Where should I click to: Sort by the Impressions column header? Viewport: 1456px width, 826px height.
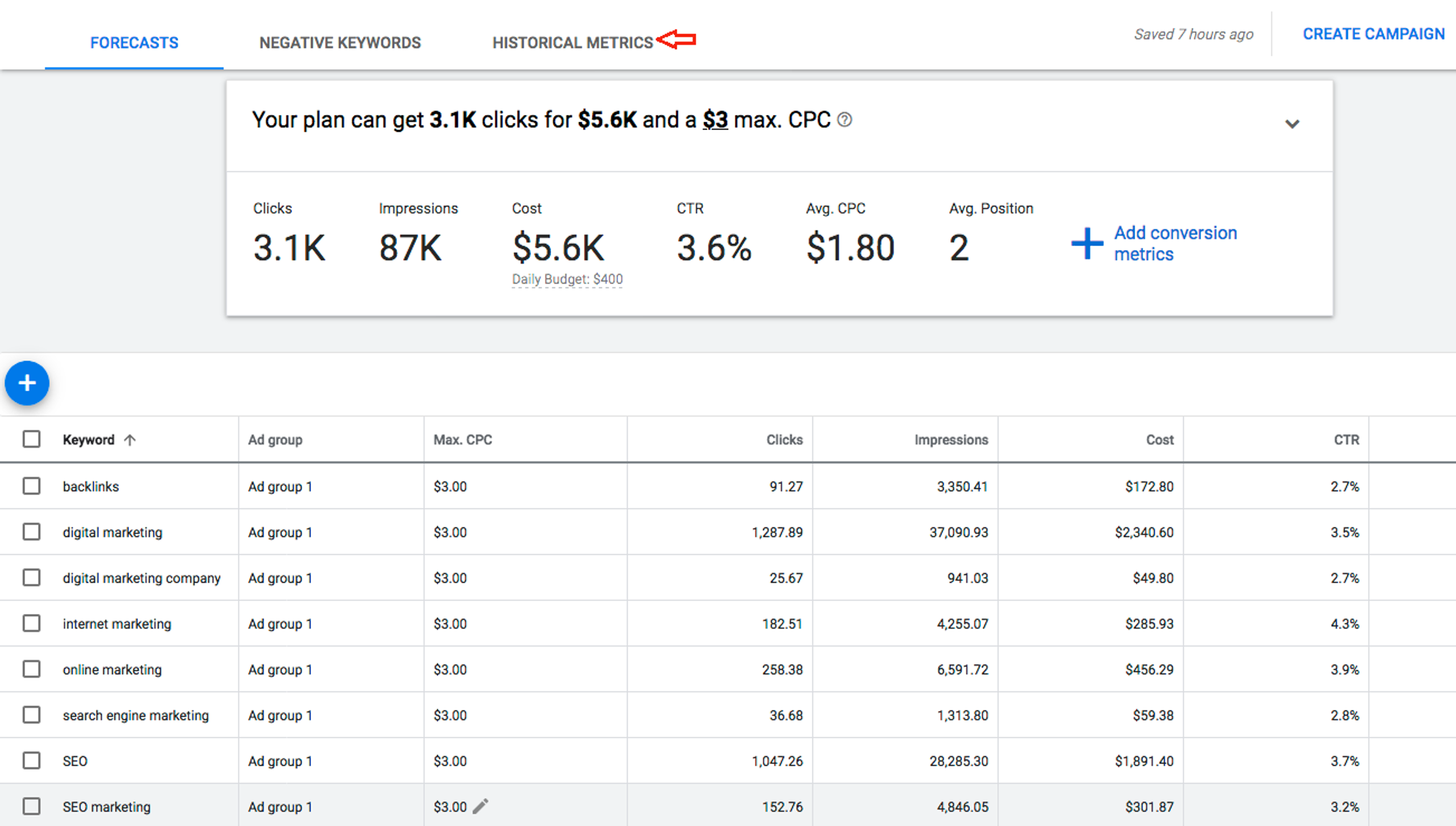click(x=950, y=439)
